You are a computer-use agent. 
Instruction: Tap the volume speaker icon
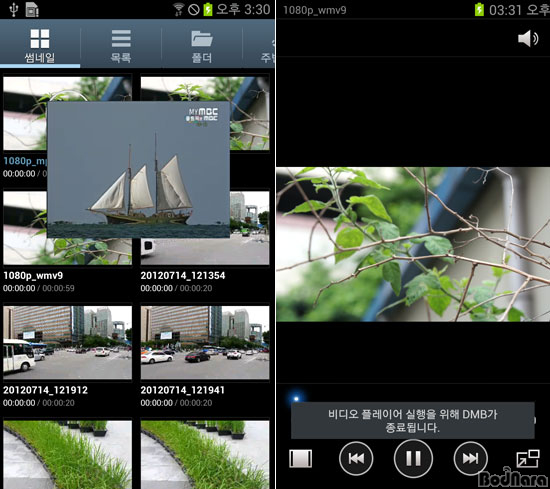[x=528, y=38]
